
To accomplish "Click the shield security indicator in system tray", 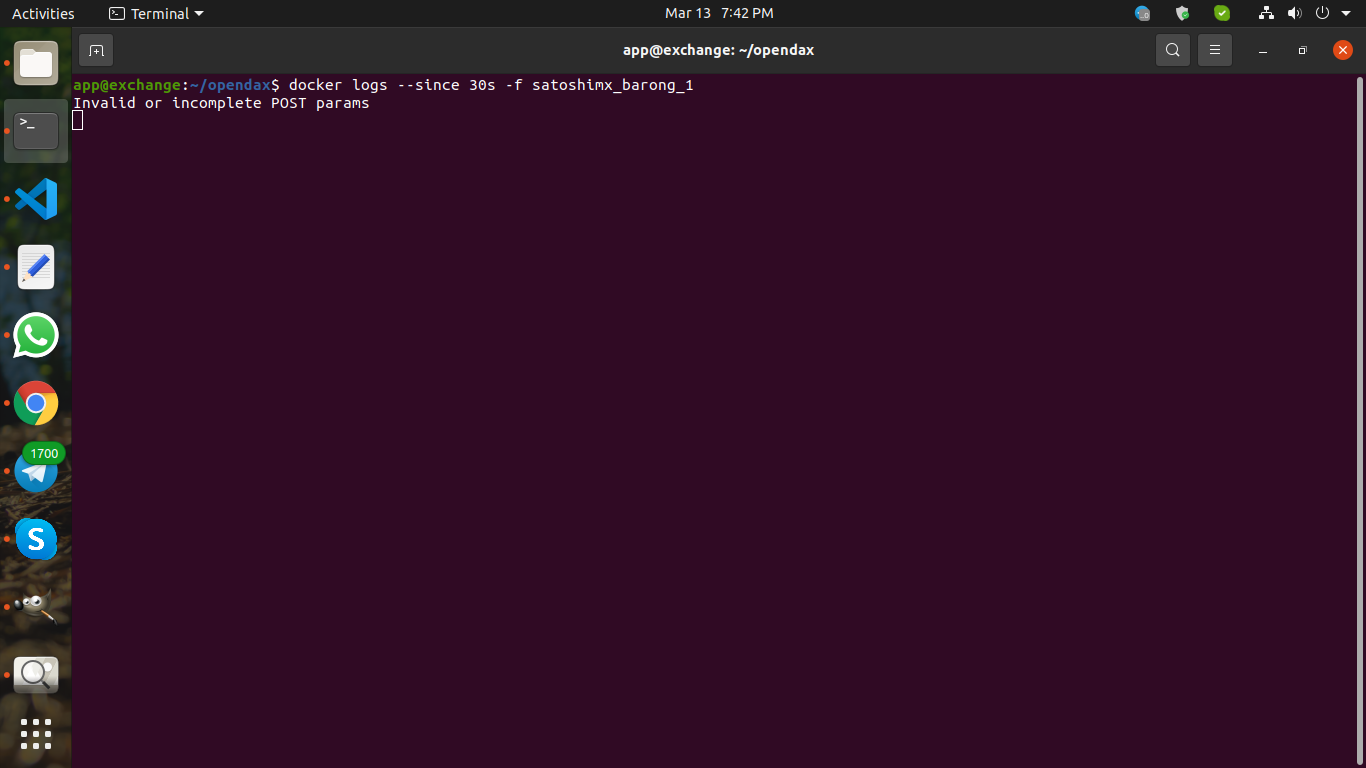I will tap(1182, 13).
